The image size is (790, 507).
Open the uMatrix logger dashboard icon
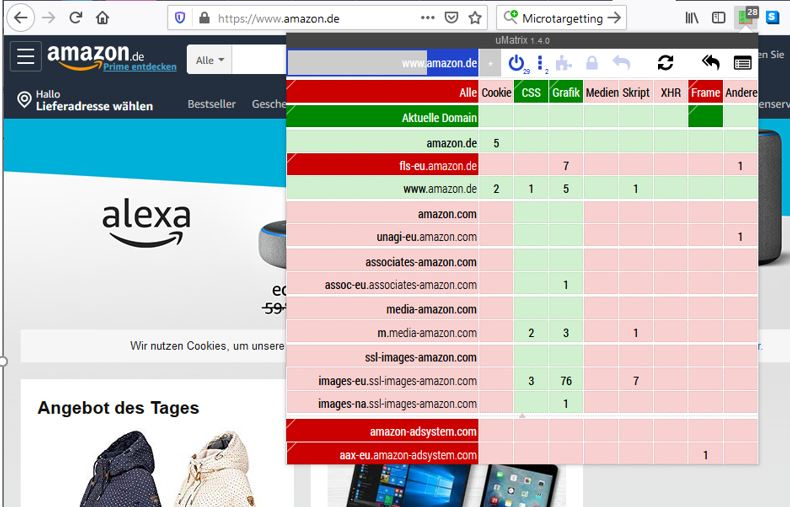click(x=743, y=64)
